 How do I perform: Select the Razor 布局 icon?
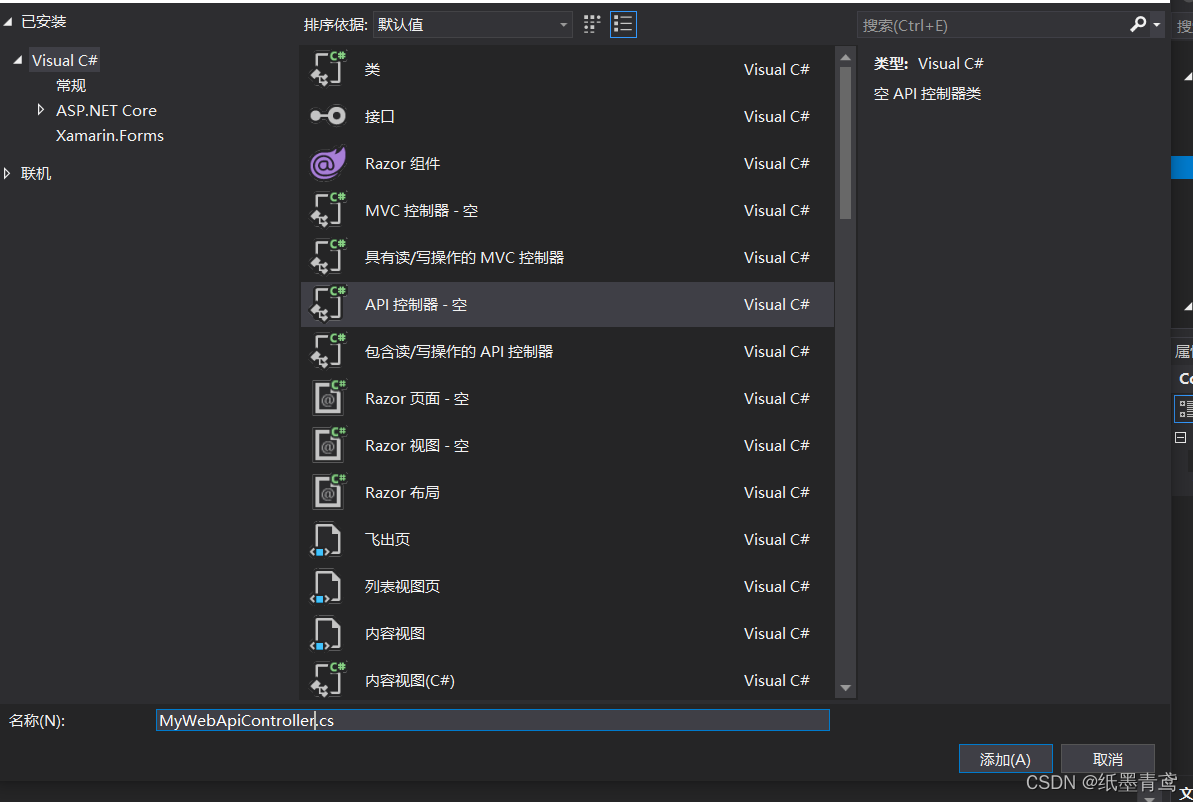(328, 492)
